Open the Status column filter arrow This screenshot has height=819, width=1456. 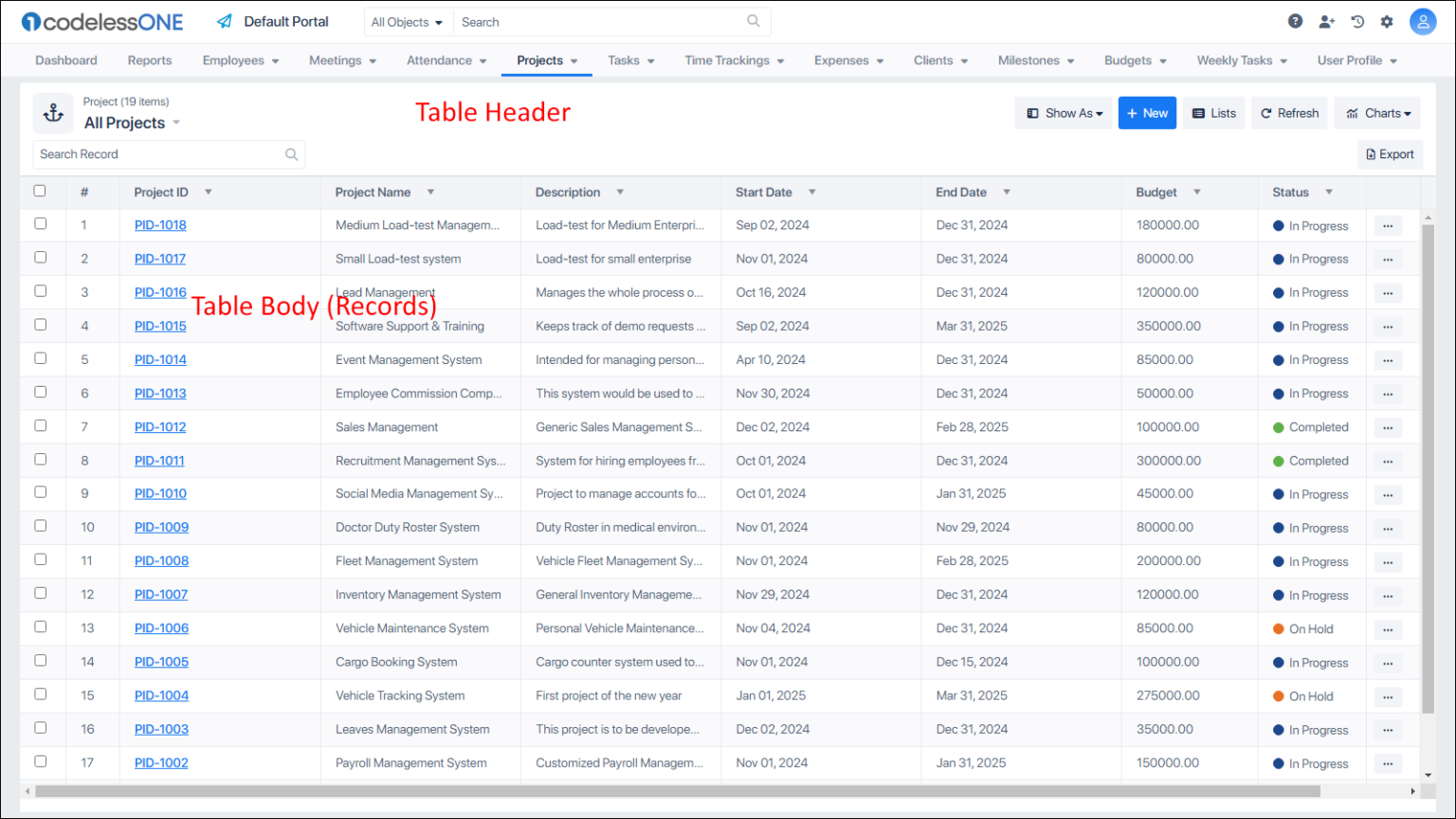1329,191
